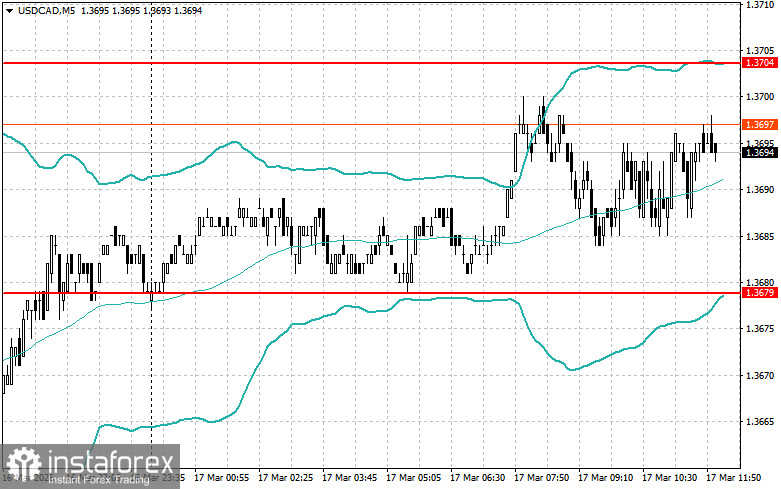Click the red 1.3704 price level tag
Screen dimensions: 781x489
point(760,63)
